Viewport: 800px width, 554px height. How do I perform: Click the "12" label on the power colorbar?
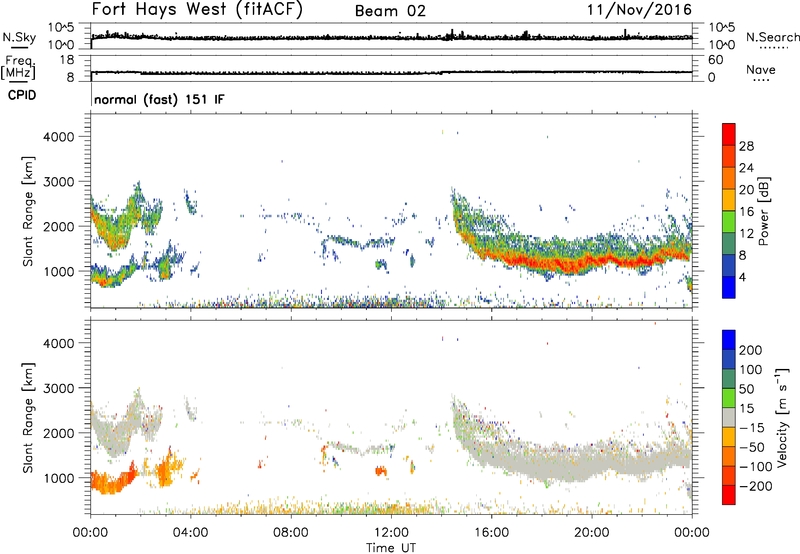[746, 234]
